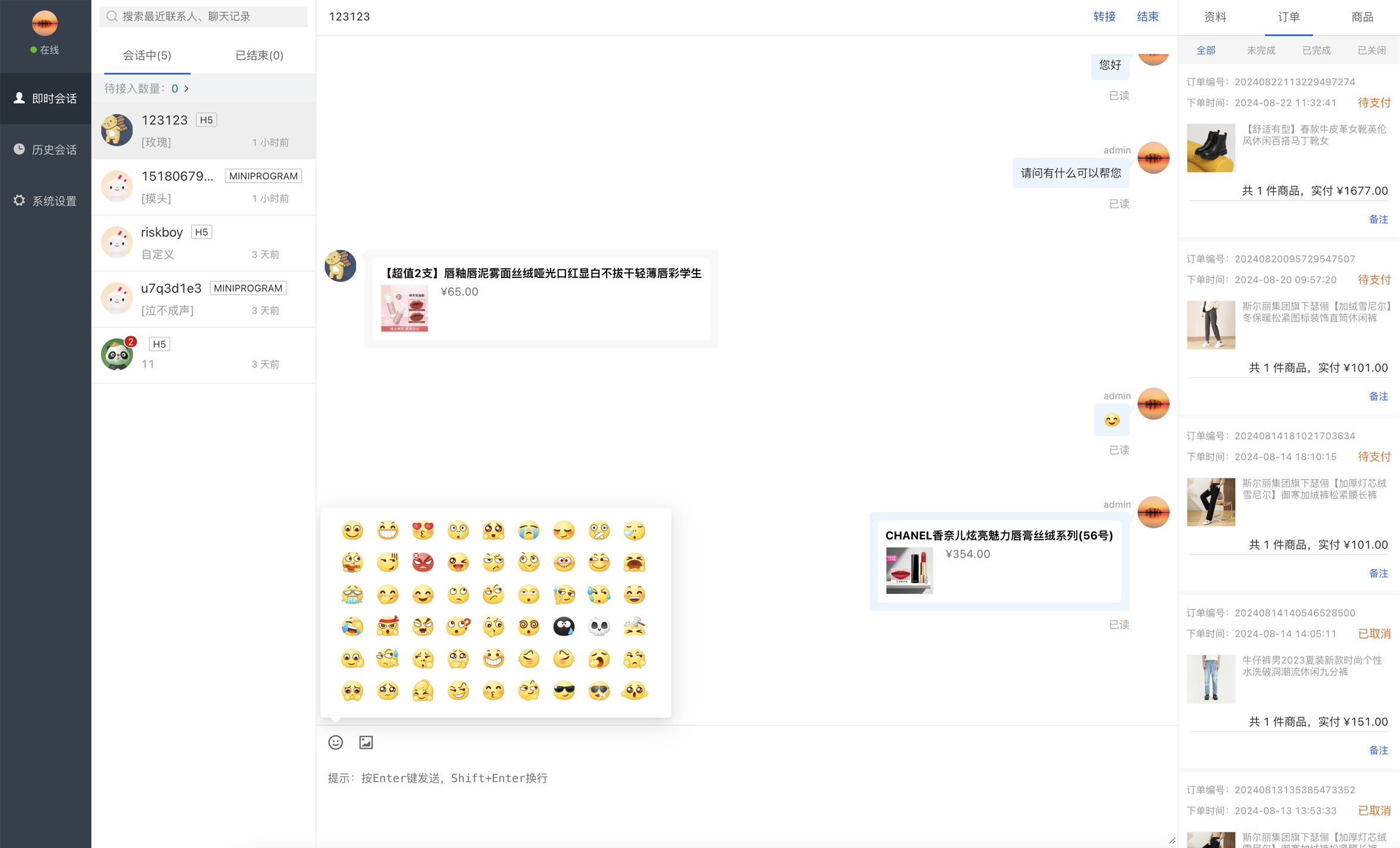Insert the question-mark confused emoji
Image resolution: width=1400 pixels, height=848 pixels.
(458, 626)
